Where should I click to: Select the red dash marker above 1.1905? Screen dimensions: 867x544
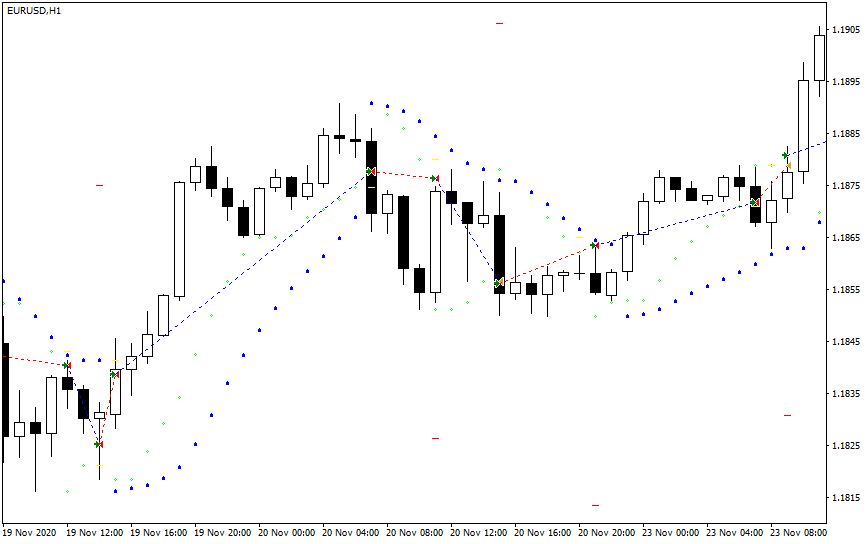point(499,23)
